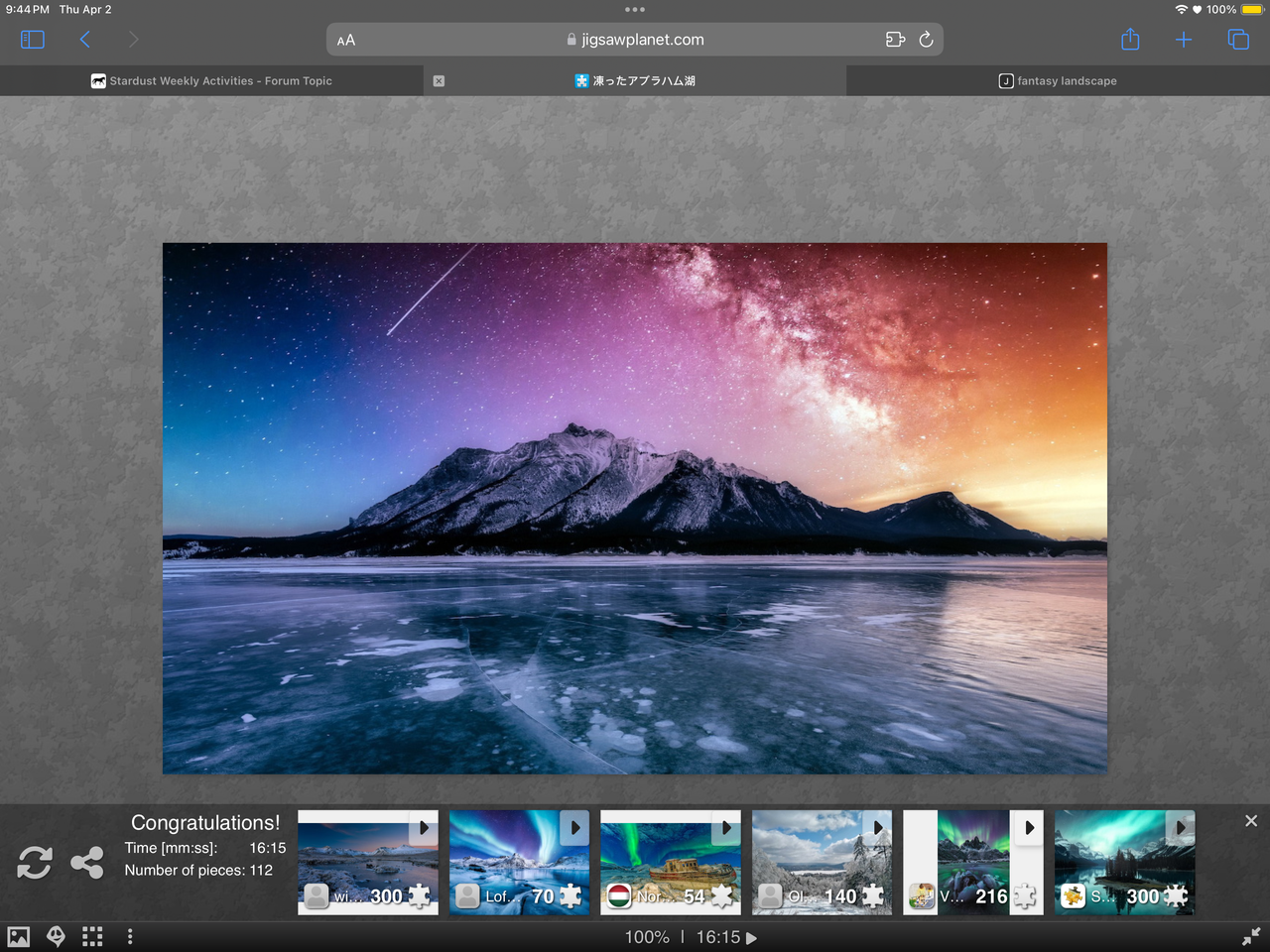The image size is (1270, 952).
Task: Play the 300-piece aurora lake arrow
Action: (x=1181, y=828)
